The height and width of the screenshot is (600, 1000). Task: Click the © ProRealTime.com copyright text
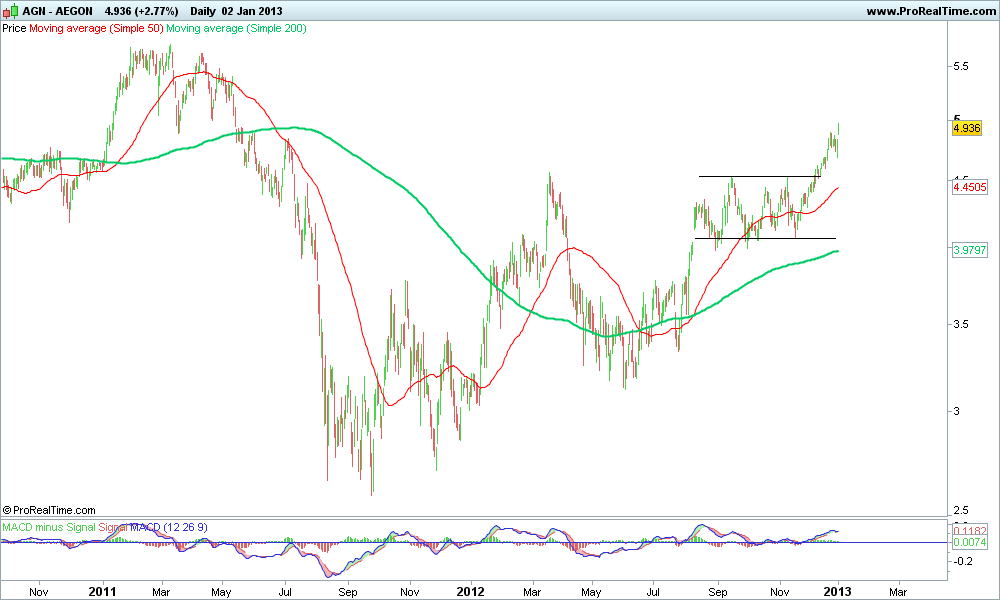(x=49, y=510)
